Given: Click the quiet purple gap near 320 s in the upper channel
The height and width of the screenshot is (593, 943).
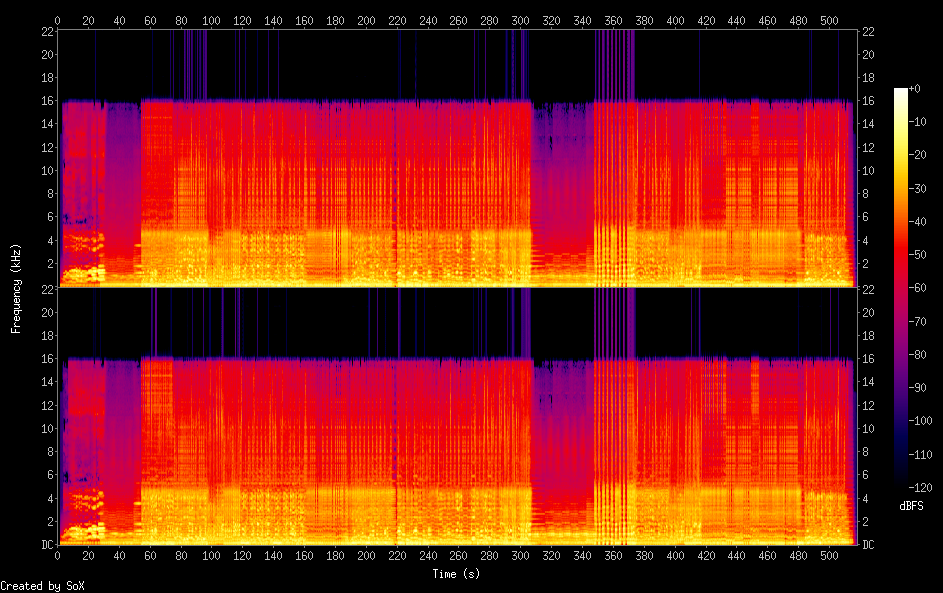Looking at the screenshot, I should (x=562, y=170).
